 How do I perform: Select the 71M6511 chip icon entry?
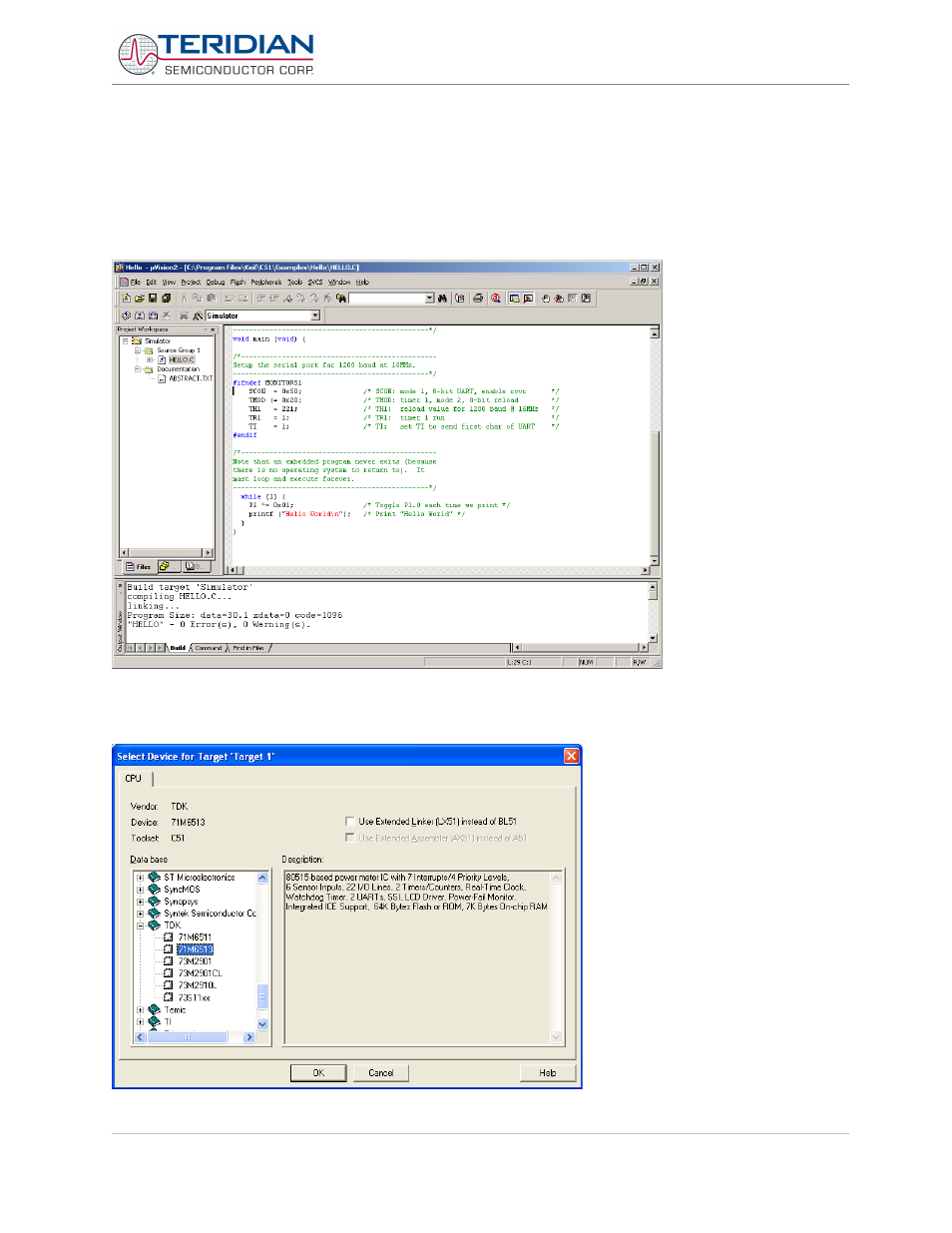click(169, 937)
